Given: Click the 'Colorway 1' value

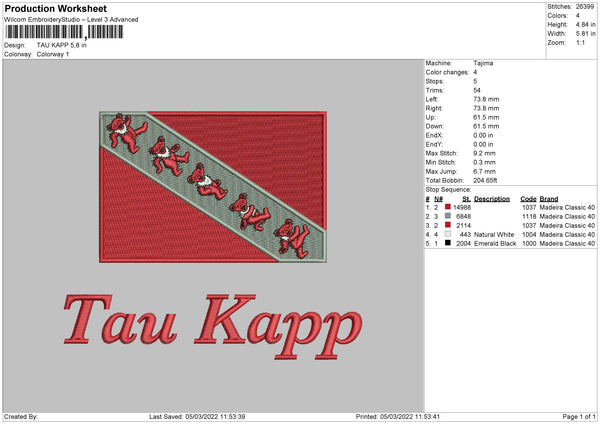Looking at the screenshot, I should click(53, 54).
